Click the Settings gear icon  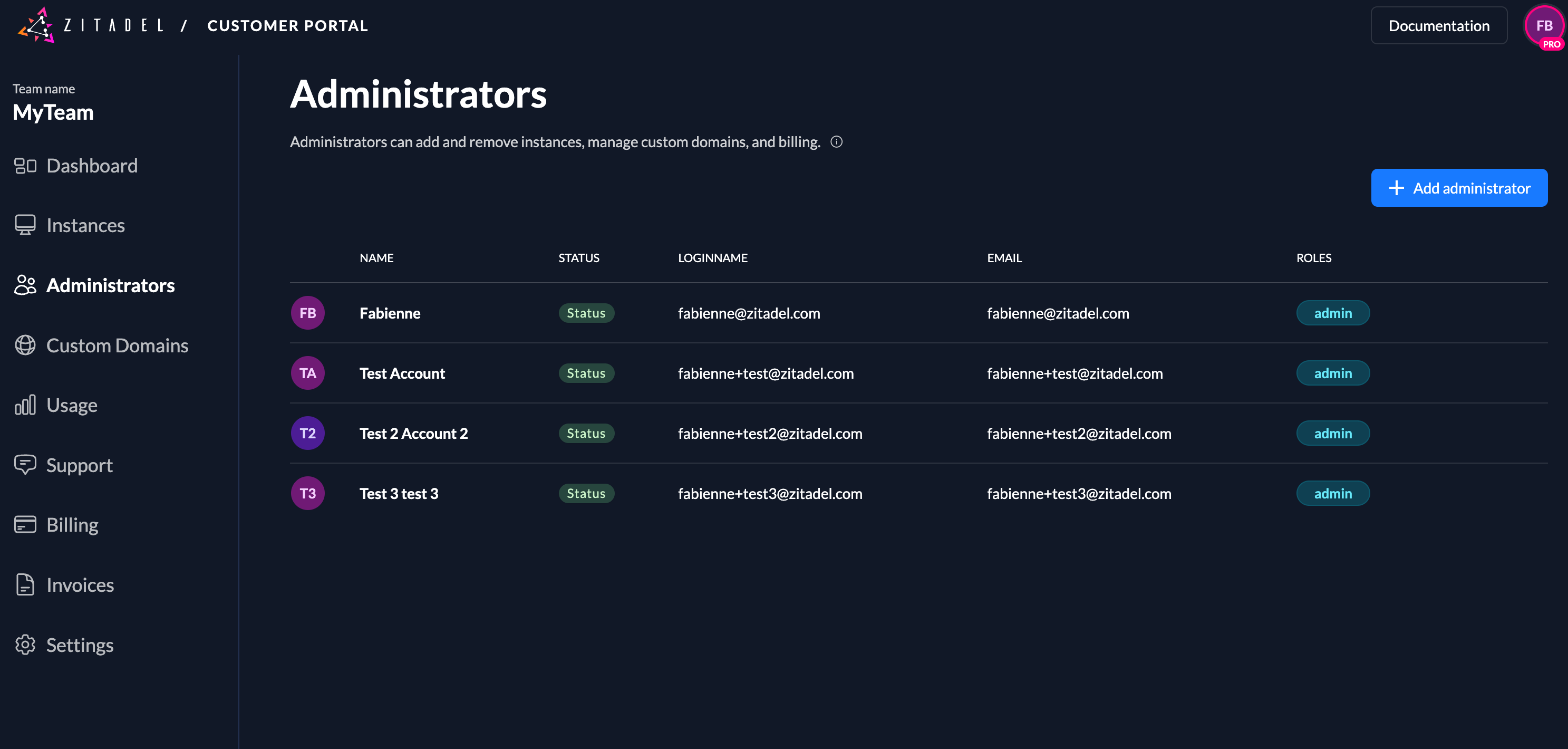point(25,644)
